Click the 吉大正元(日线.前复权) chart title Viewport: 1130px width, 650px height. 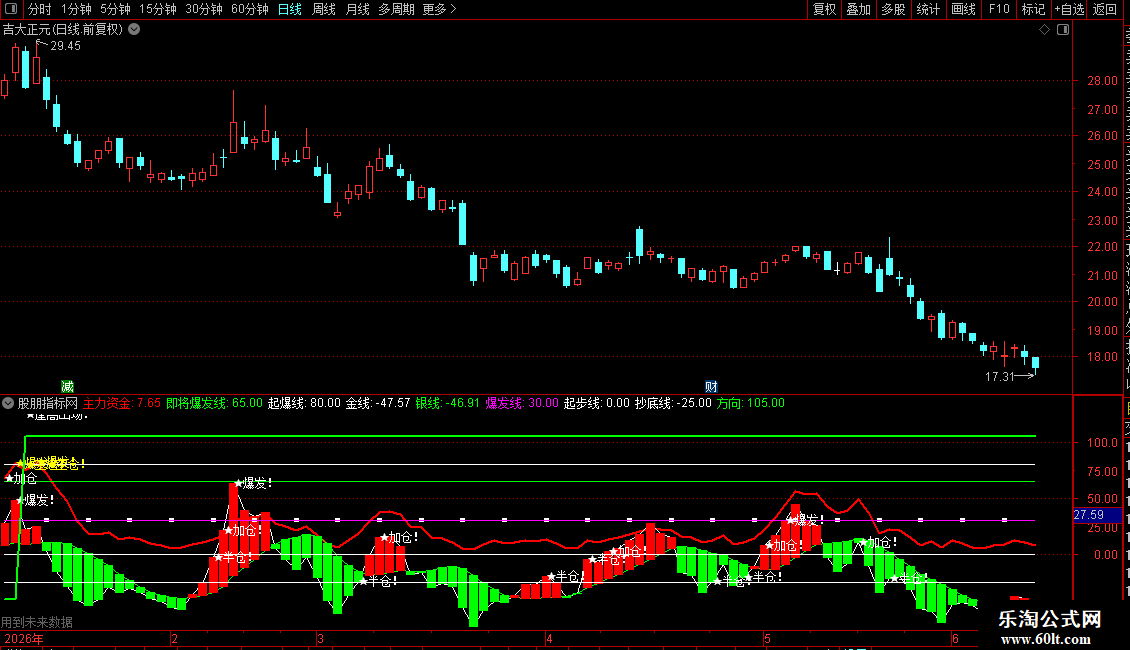63,30
